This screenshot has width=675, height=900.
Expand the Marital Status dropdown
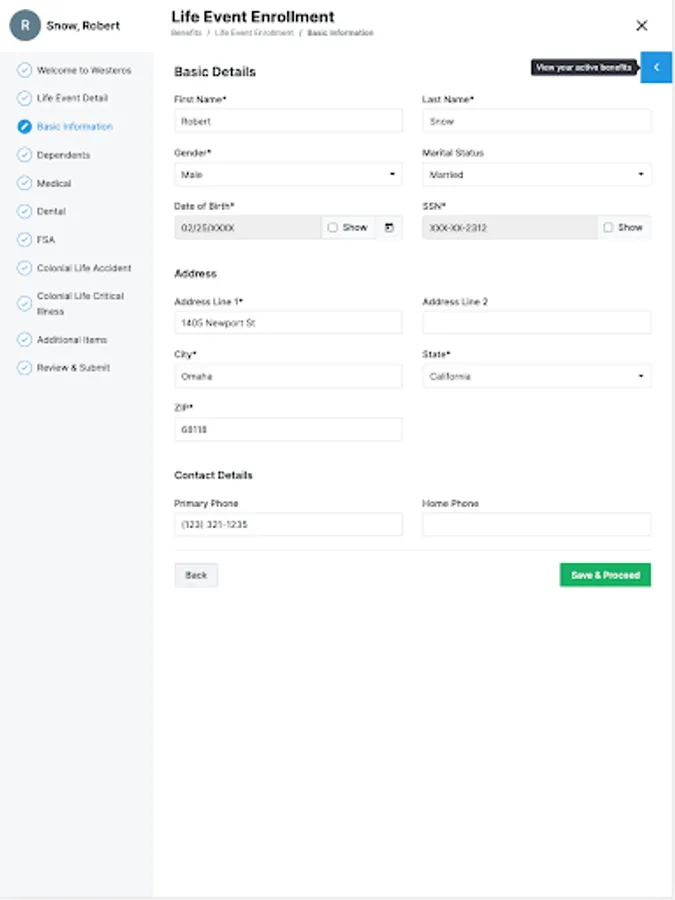(x=537, y=175)
